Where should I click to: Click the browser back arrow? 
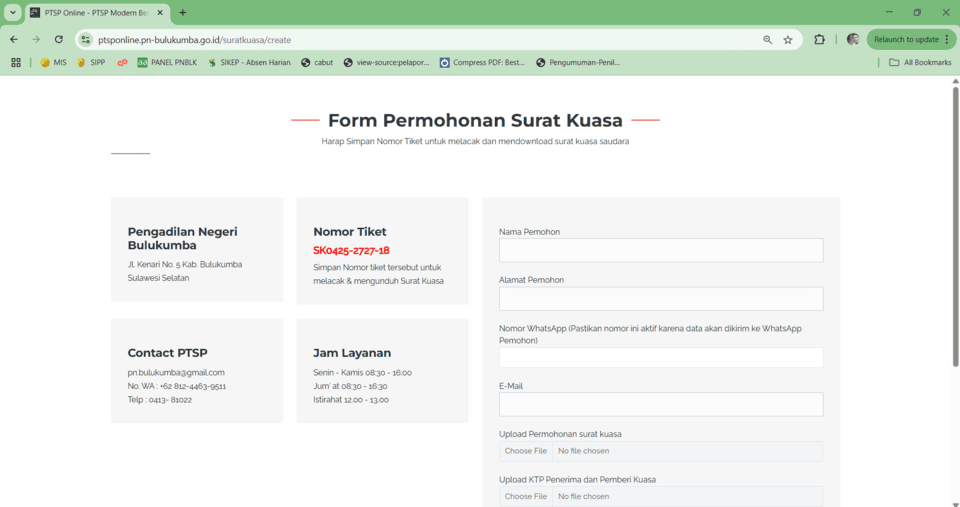tap(14, 40)
